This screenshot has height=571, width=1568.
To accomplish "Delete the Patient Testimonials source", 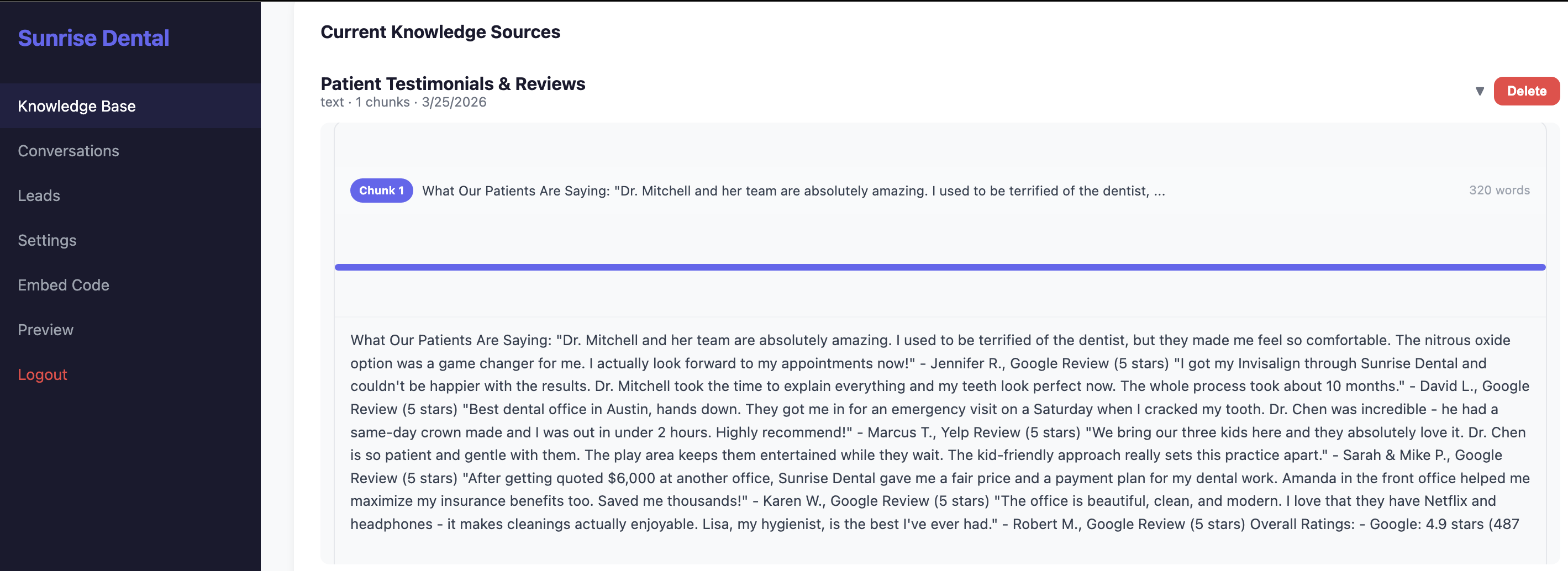I will [x=1527, y=91].
